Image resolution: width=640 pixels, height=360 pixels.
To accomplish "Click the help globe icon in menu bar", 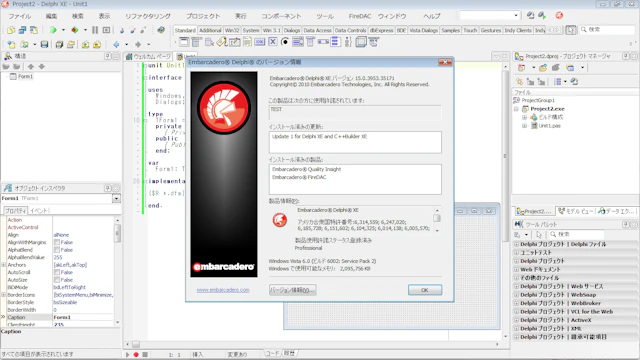I will click(559, 16).
